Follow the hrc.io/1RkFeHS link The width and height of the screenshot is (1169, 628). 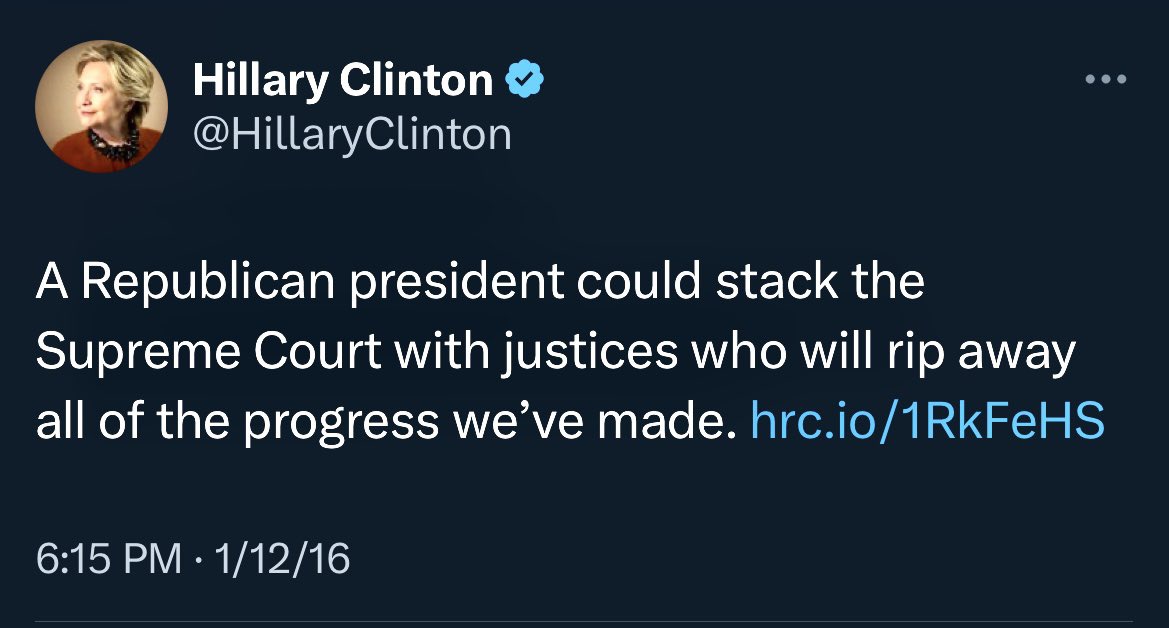(927, 423)
